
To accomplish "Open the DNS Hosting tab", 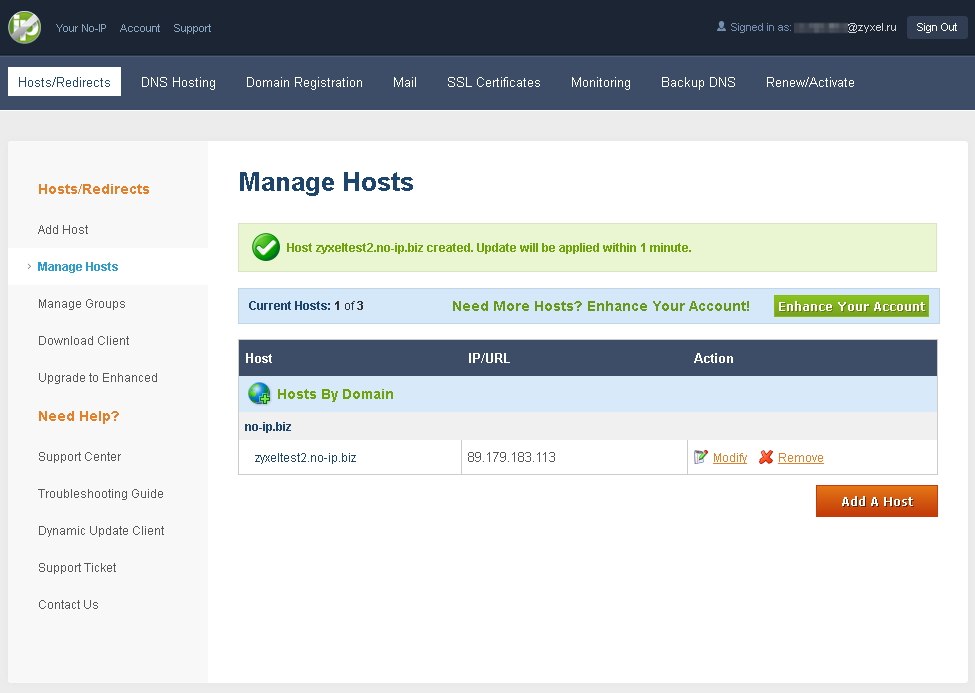I will point(178,82).
